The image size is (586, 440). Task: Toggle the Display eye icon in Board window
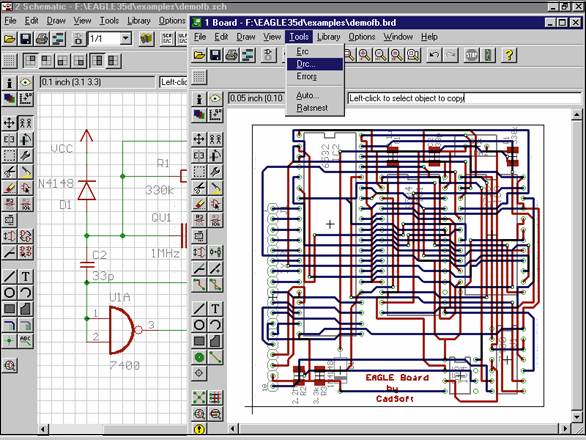tap(215, 99)
